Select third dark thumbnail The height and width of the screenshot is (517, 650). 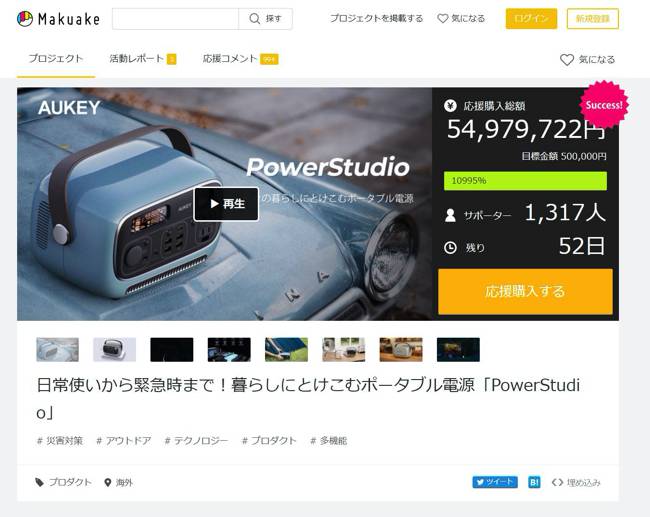(x=172, y=350)
